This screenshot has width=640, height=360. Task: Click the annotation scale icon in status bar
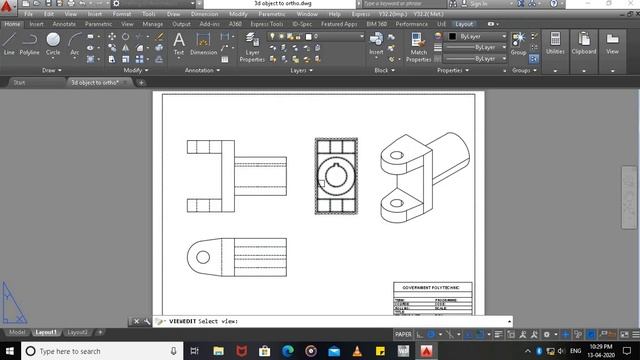[523, 335]
